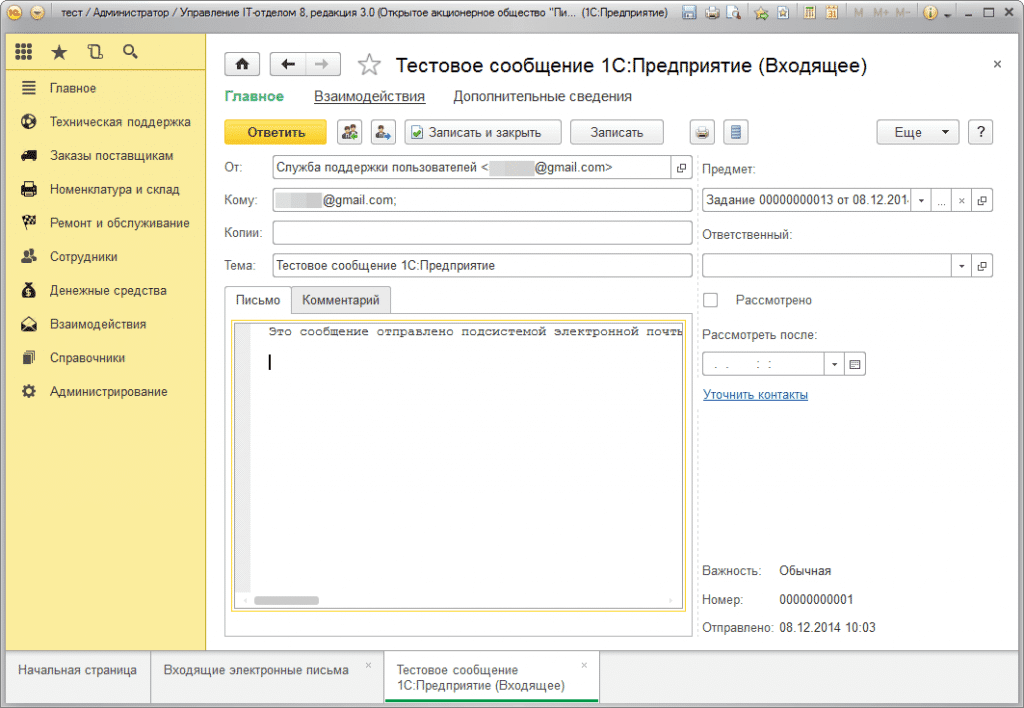Open the Администрирование section

tap(106, 392)
